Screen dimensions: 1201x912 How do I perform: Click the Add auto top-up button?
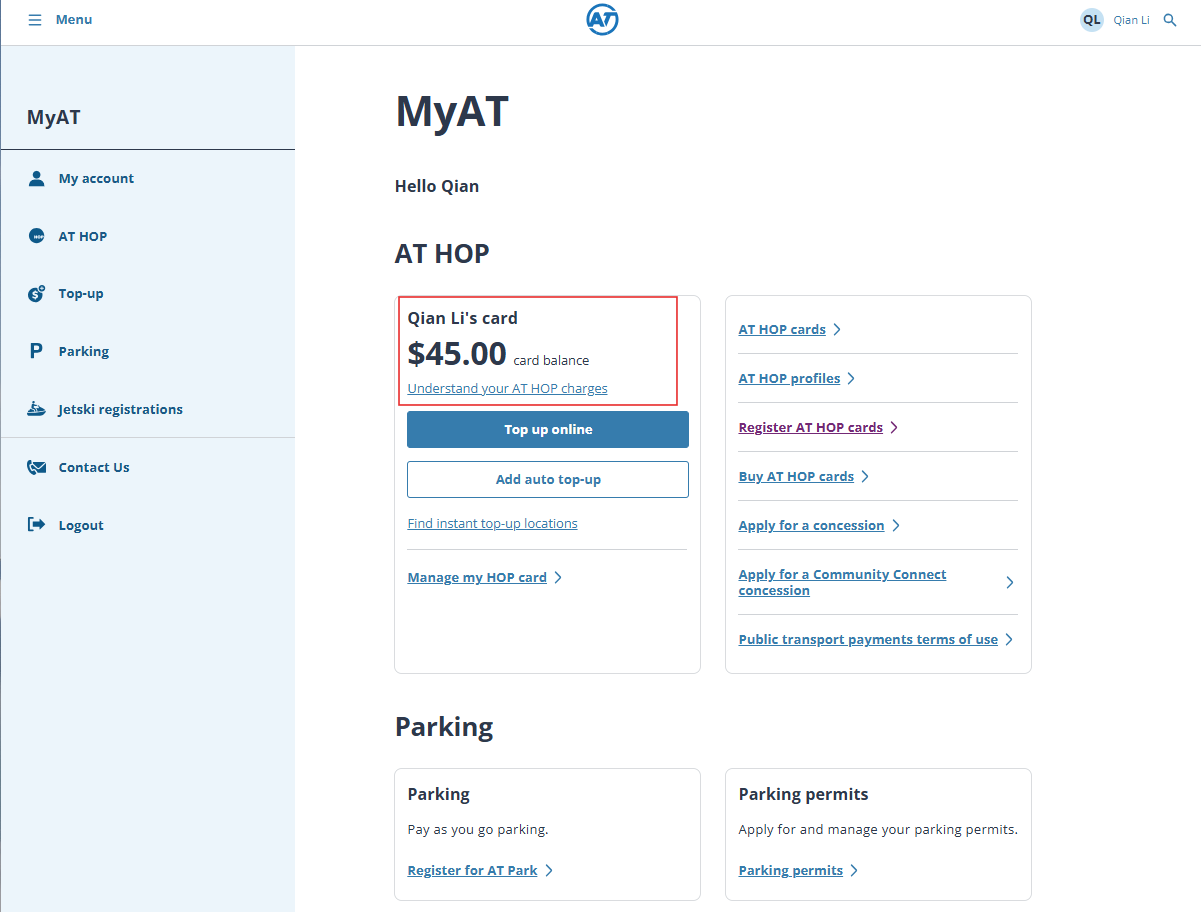coord(548,479)
